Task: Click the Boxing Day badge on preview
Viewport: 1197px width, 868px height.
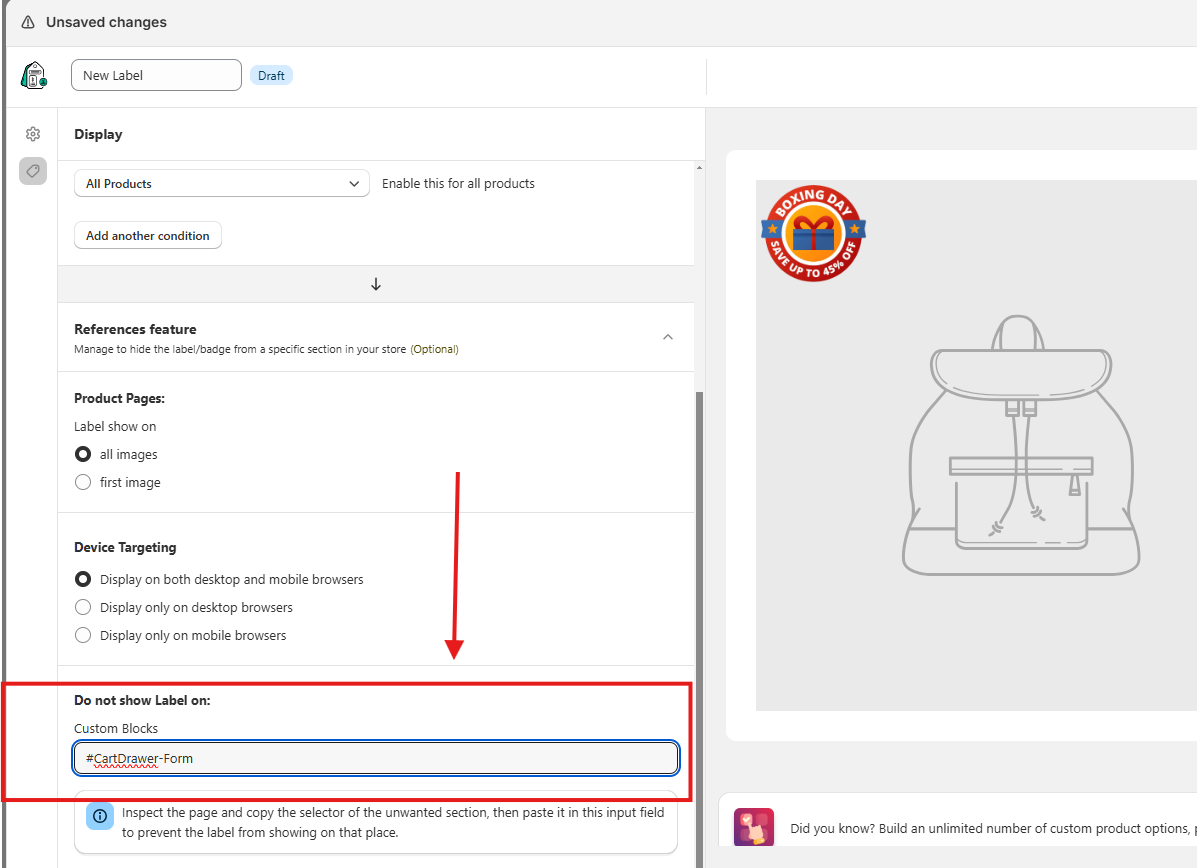Action: (813, 233)
